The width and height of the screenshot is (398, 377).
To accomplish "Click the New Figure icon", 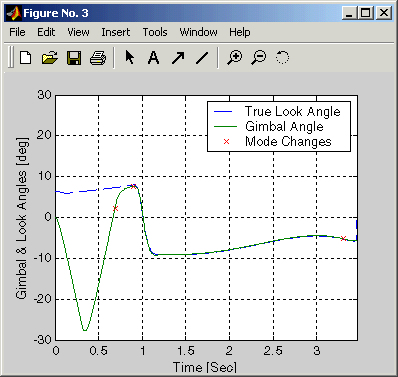I will pyautogui.click(x=26, y=58).
